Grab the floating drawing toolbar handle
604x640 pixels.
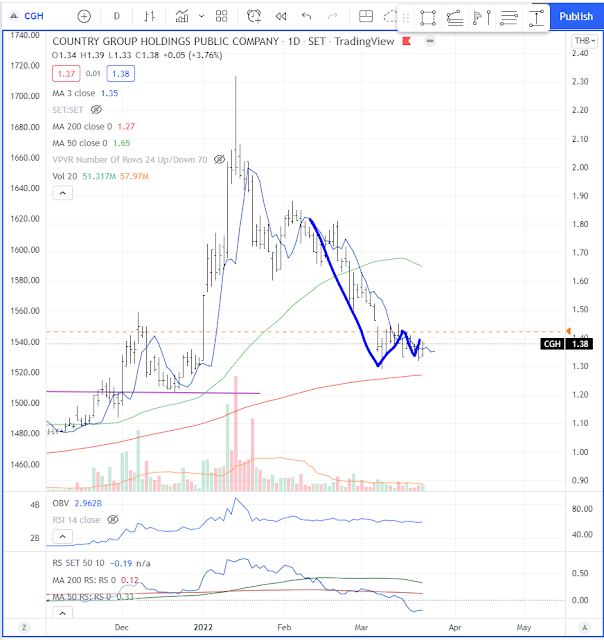click(x=406, y=18)
